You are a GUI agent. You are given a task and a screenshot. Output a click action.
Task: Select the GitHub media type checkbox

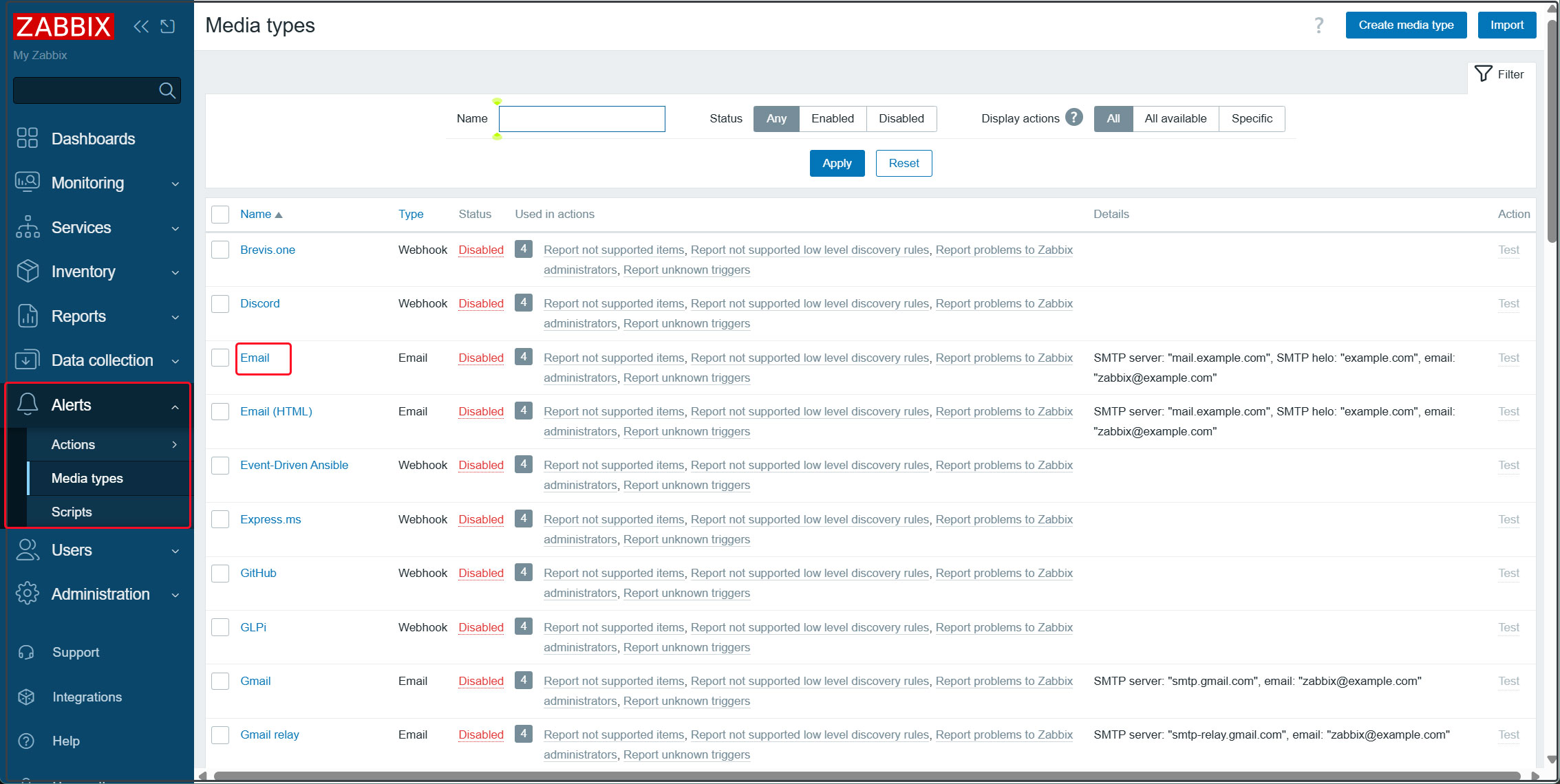[x=220, y=573]
